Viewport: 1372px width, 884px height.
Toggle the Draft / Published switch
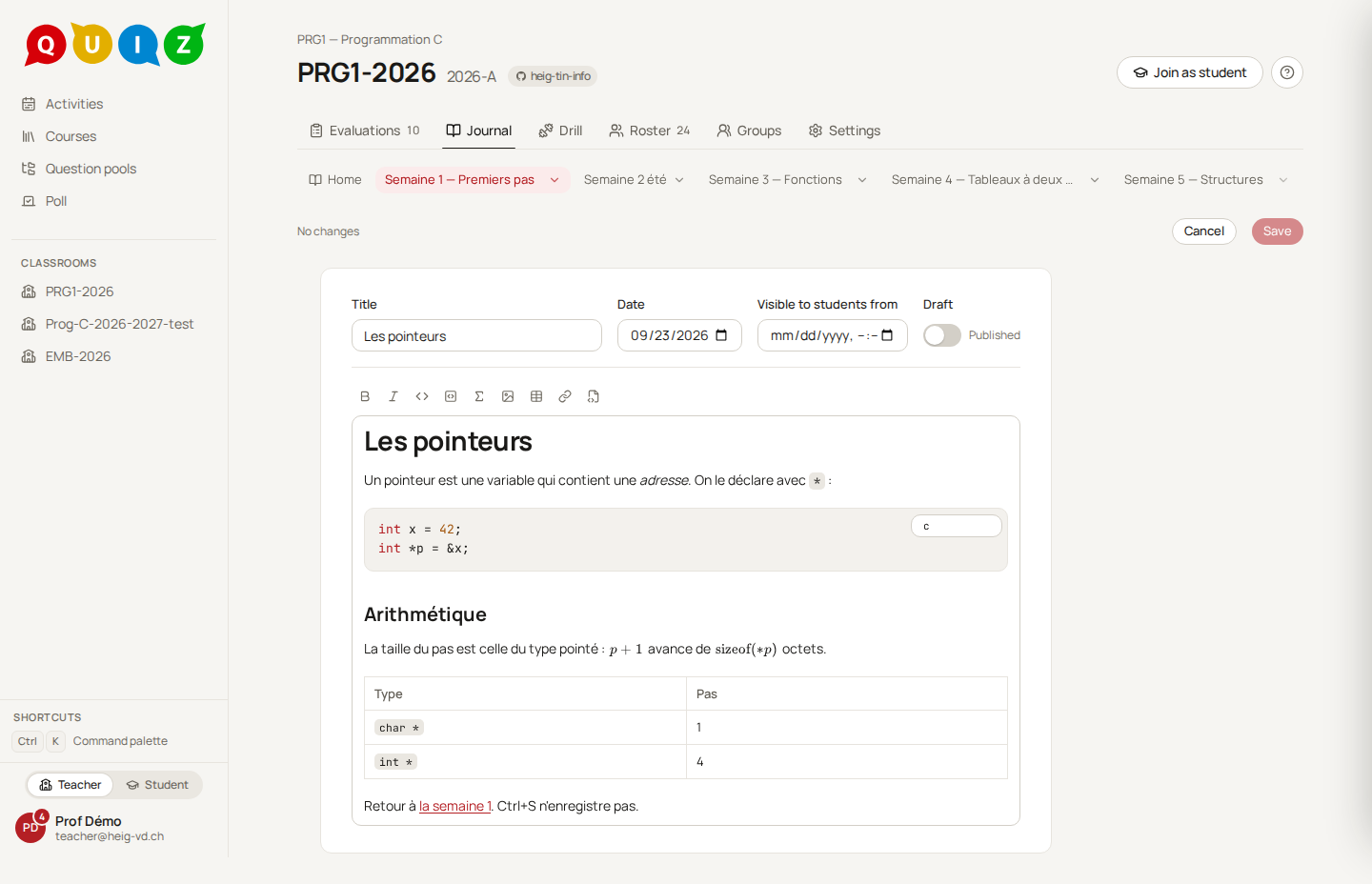pos(942,335)
